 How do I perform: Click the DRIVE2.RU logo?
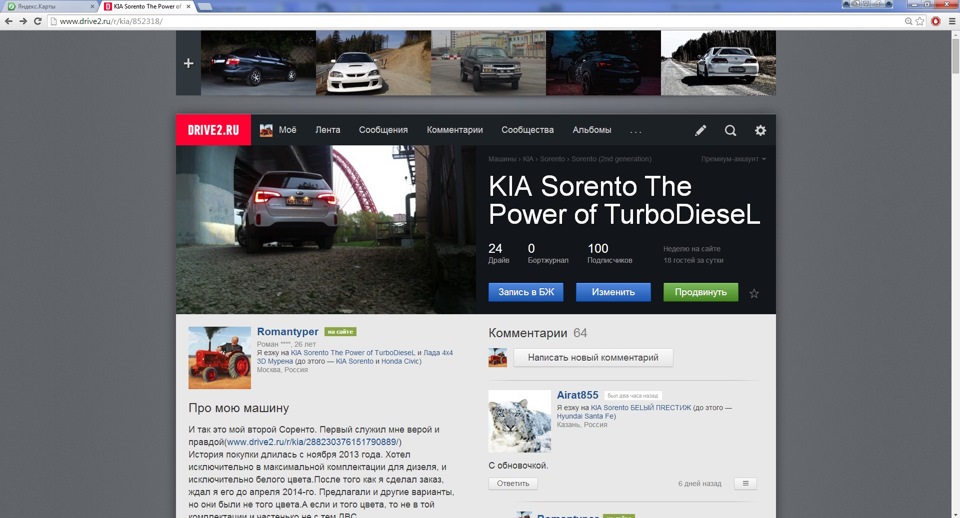[x=213, y=130]
